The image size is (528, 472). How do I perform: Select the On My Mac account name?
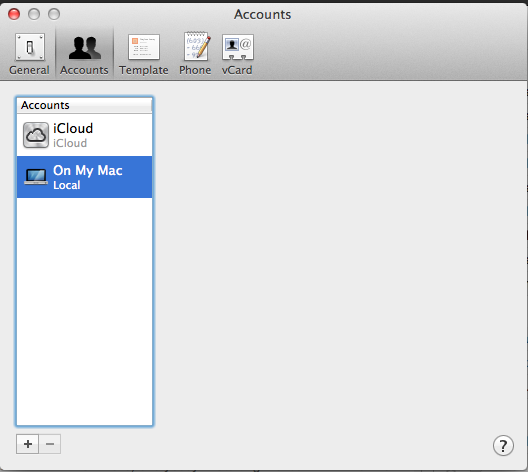coord(88,171)
